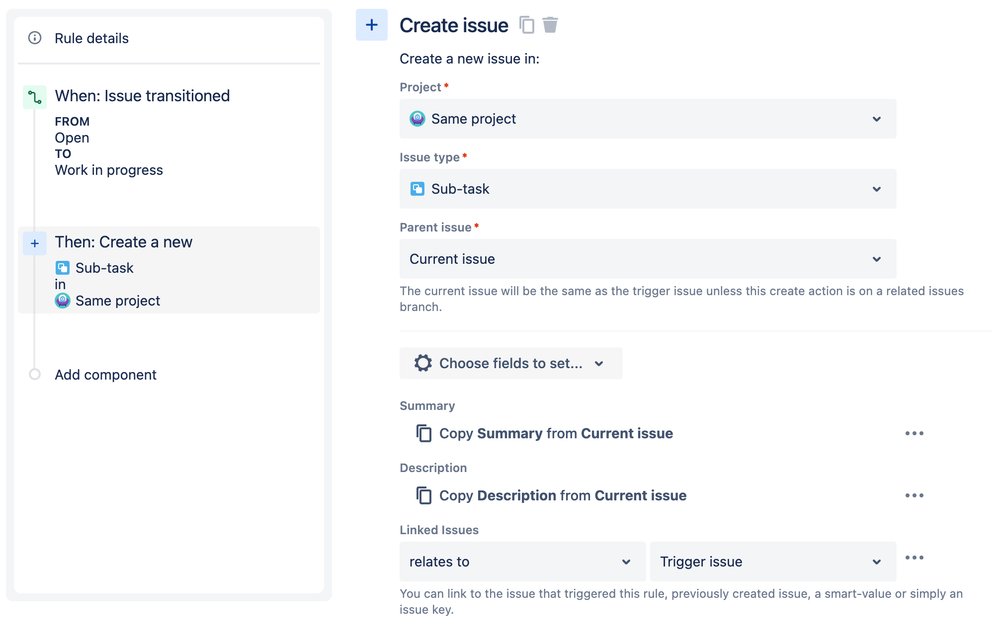Open Rule details in the sidebar
Image resolution: width=999 pixels, height=629 pixels.
click(92, 38)
